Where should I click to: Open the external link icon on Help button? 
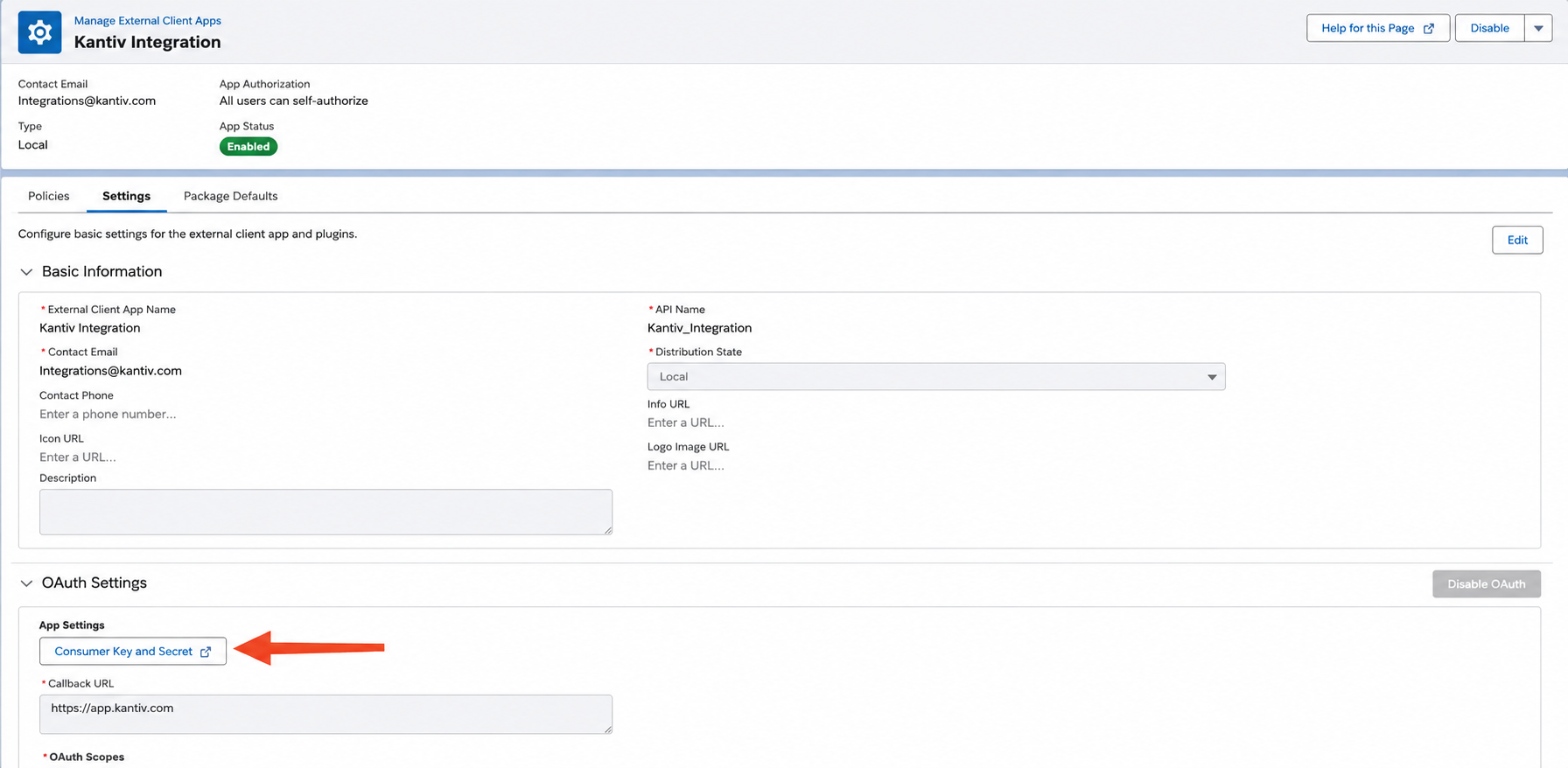pos(1429,28)
